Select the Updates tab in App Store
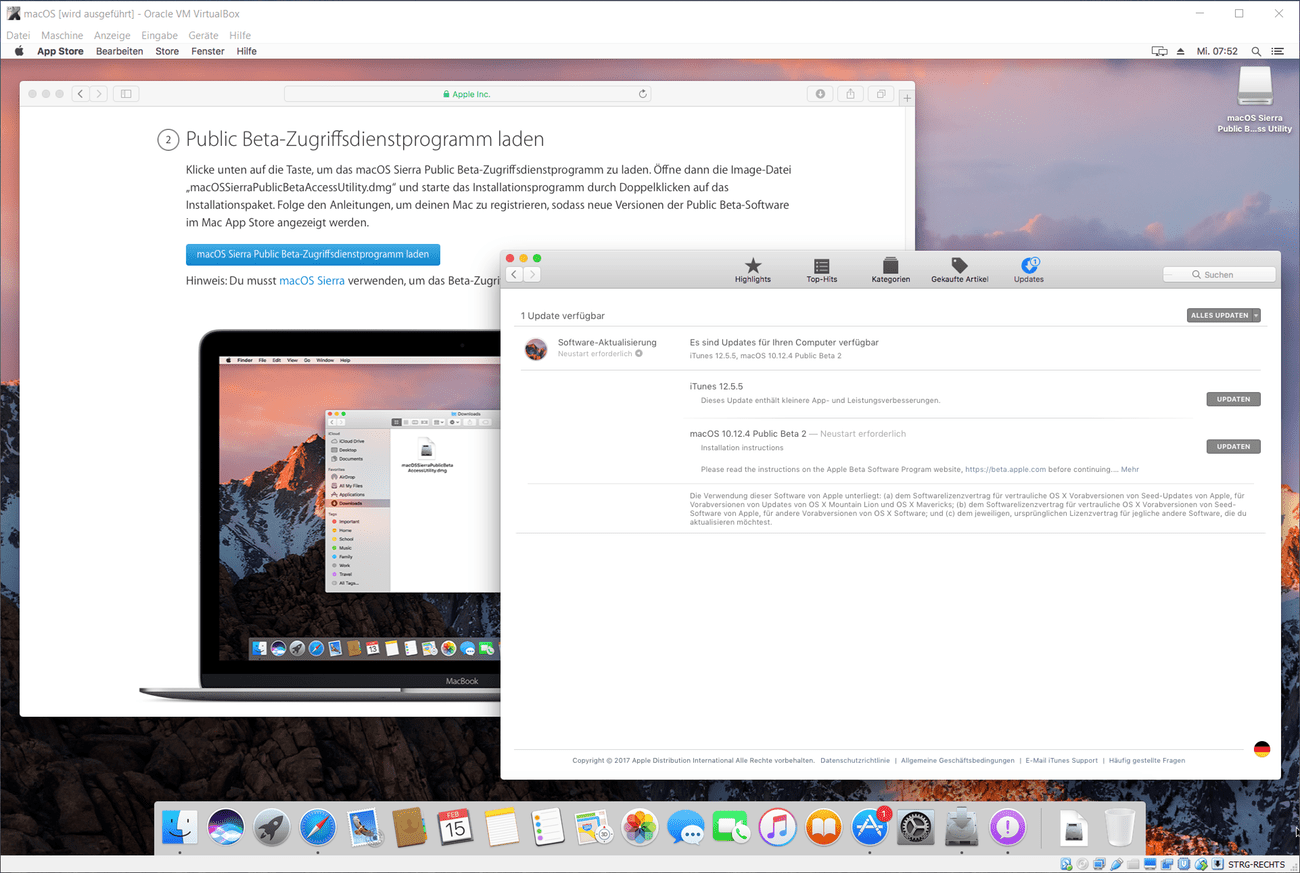Screen dimensions: 1300x873 click(x=1028, y=270)
